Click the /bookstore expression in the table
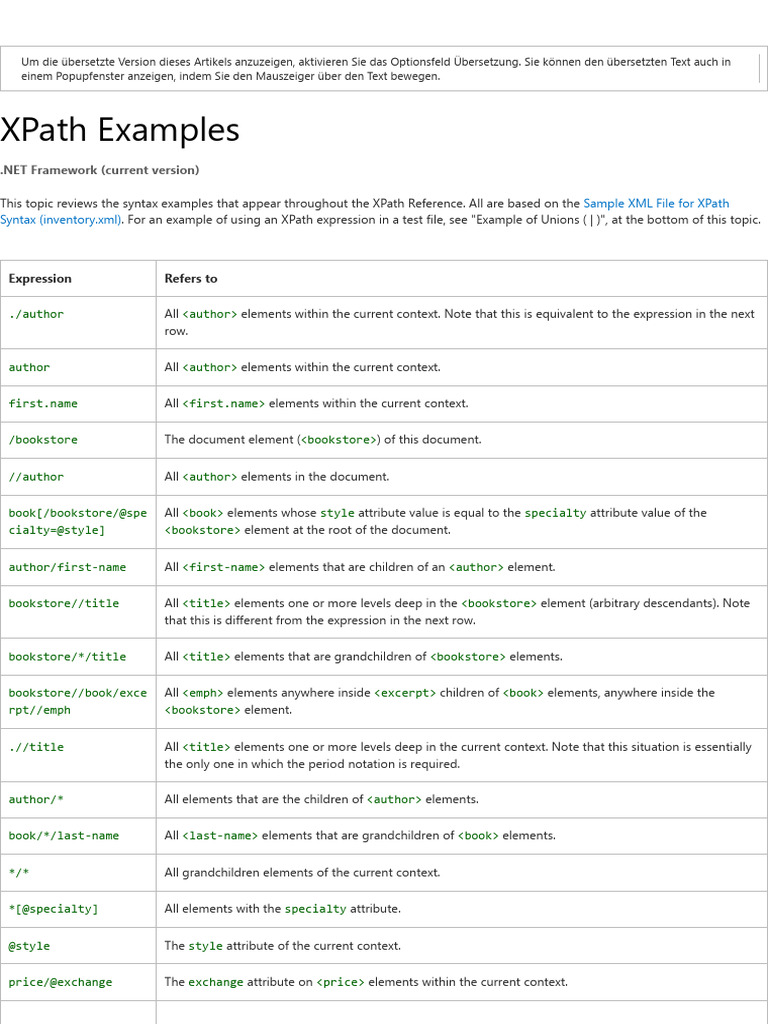Screen dimensions: 768x1024 [x=43, y=440]
